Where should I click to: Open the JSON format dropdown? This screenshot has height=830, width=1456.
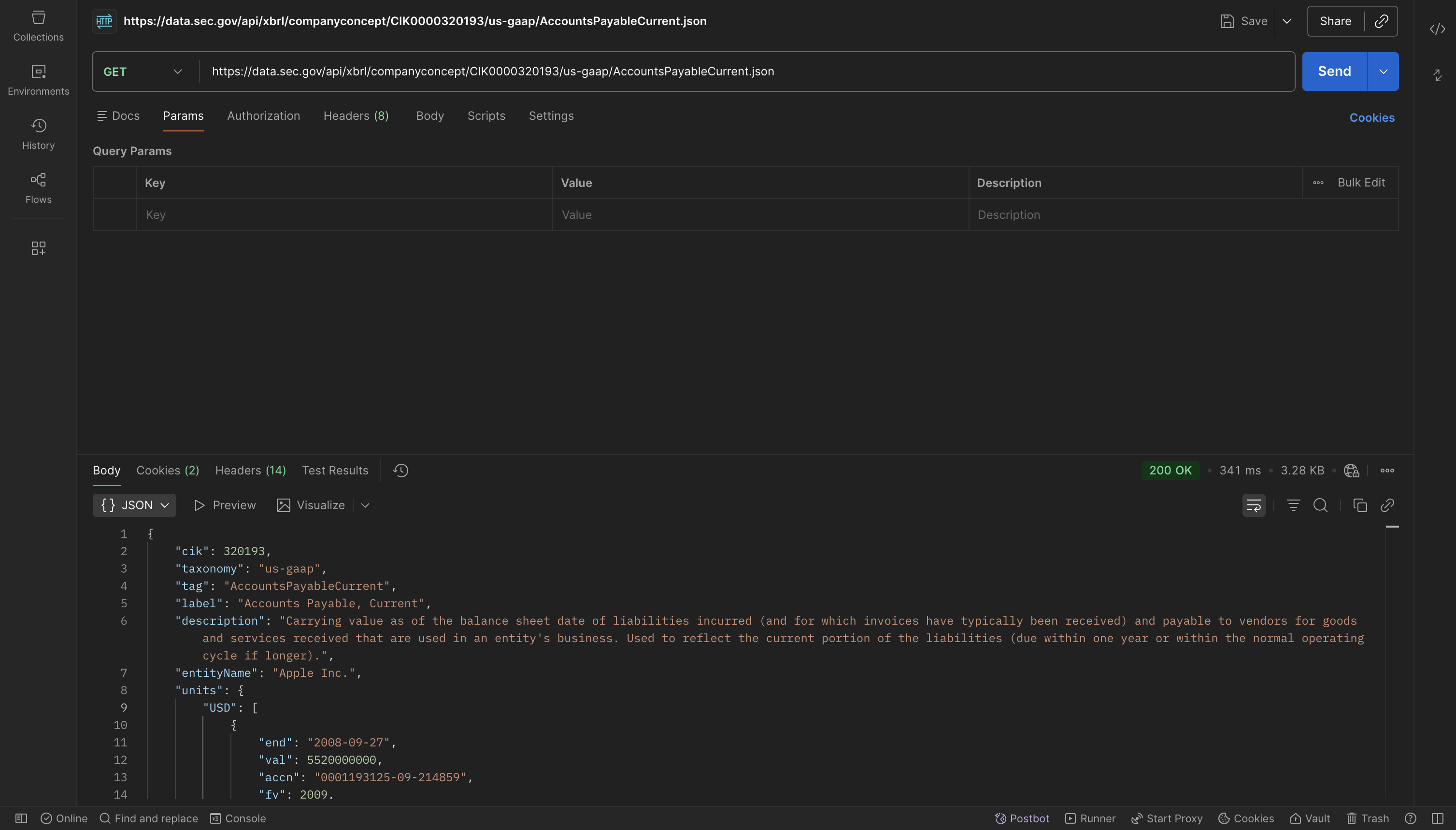[x=134, y=505]
